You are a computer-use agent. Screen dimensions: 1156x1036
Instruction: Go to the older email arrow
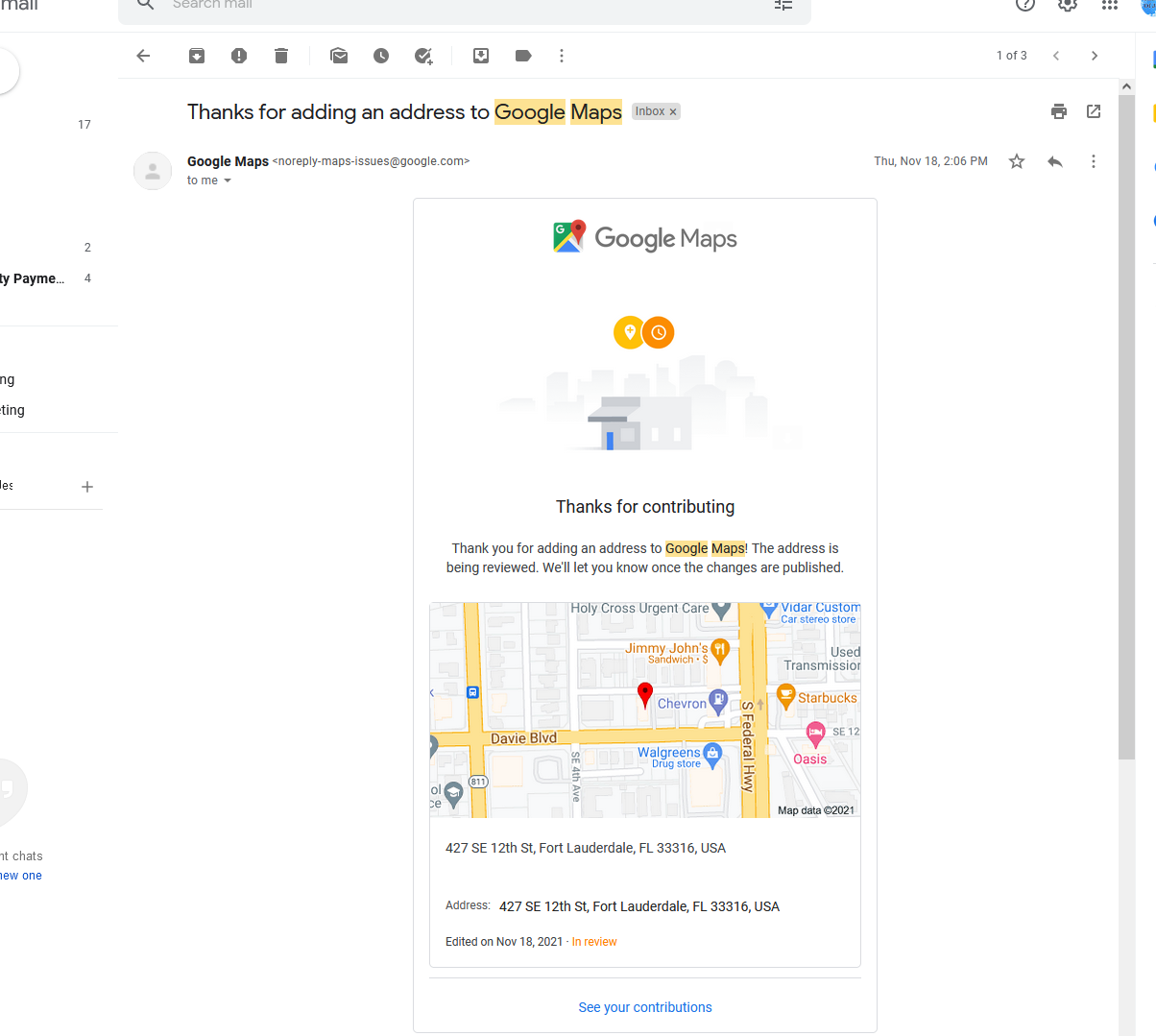1095,56
